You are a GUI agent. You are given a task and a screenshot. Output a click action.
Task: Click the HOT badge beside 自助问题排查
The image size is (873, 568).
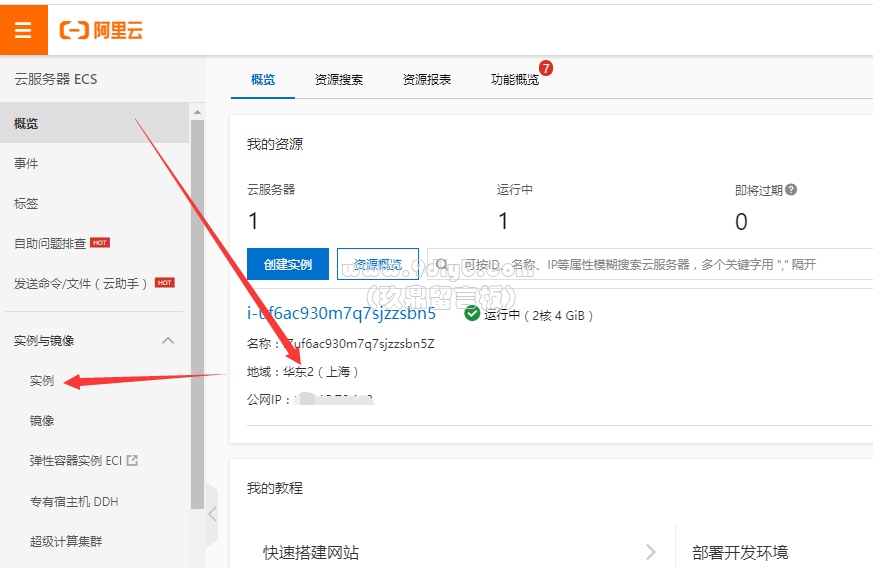tap(100, 243)
